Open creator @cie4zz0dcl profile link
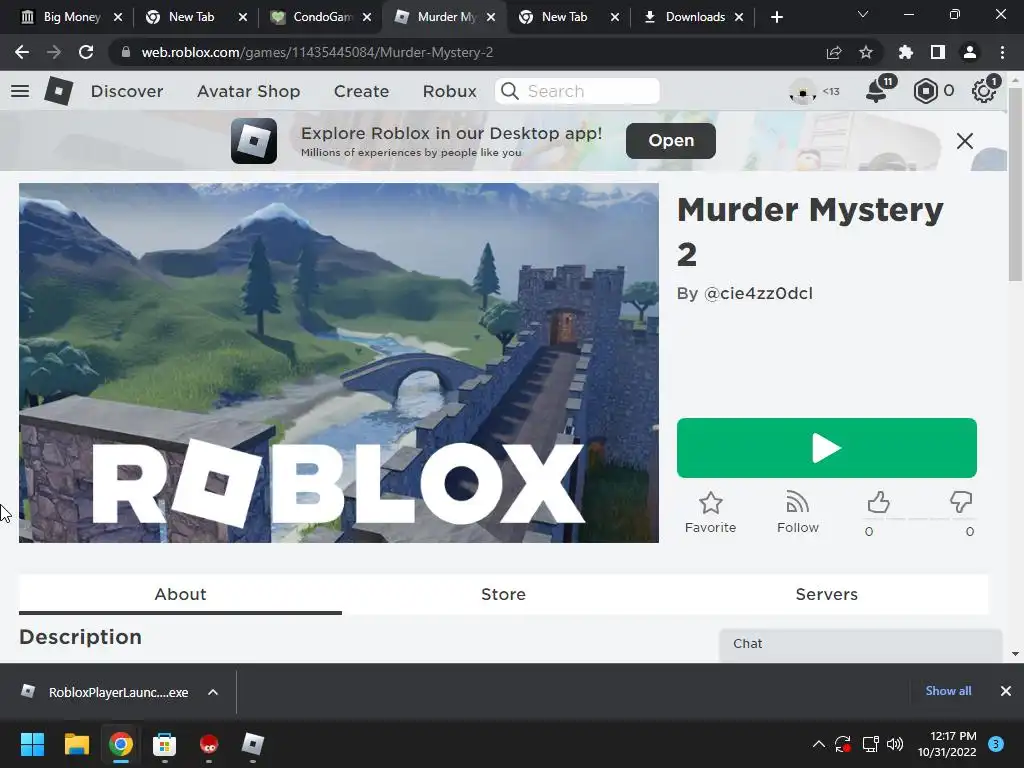This screenshot has width=1024, height=768. pyautogui.click(x=758, y=293)
